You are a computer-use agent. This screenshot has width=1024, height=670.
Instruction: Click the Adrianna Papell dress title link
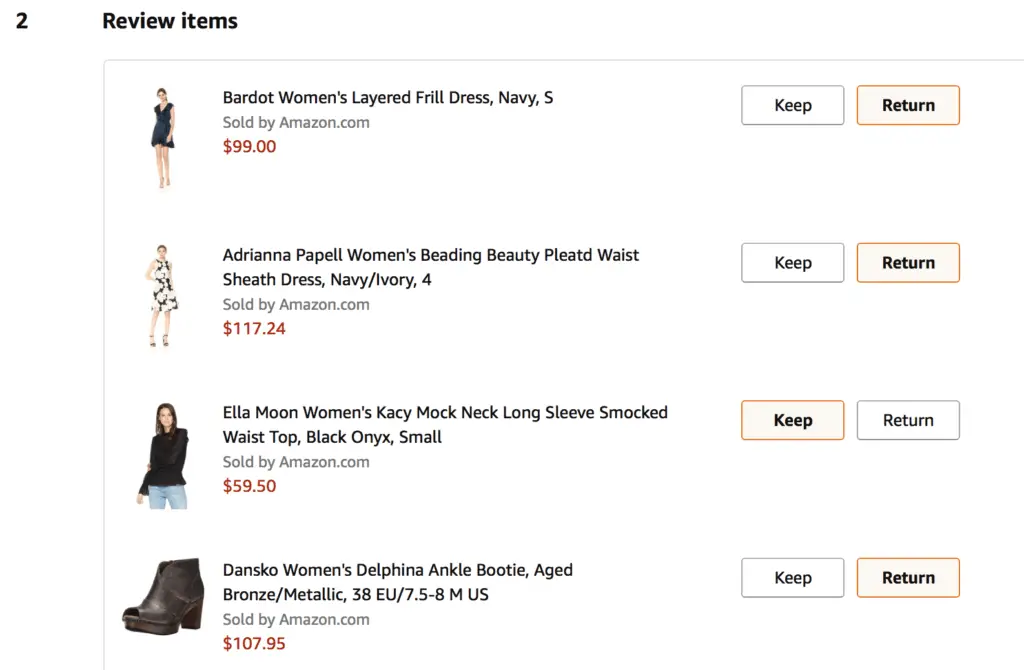pos(430,267)
